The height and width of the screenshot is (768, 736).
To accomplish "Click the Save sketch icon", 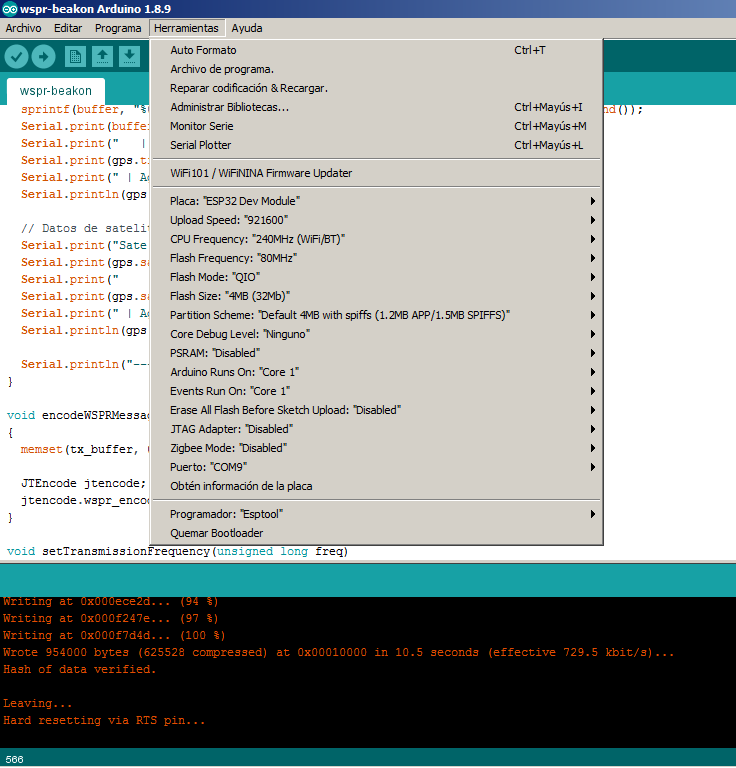I will 129,56.
